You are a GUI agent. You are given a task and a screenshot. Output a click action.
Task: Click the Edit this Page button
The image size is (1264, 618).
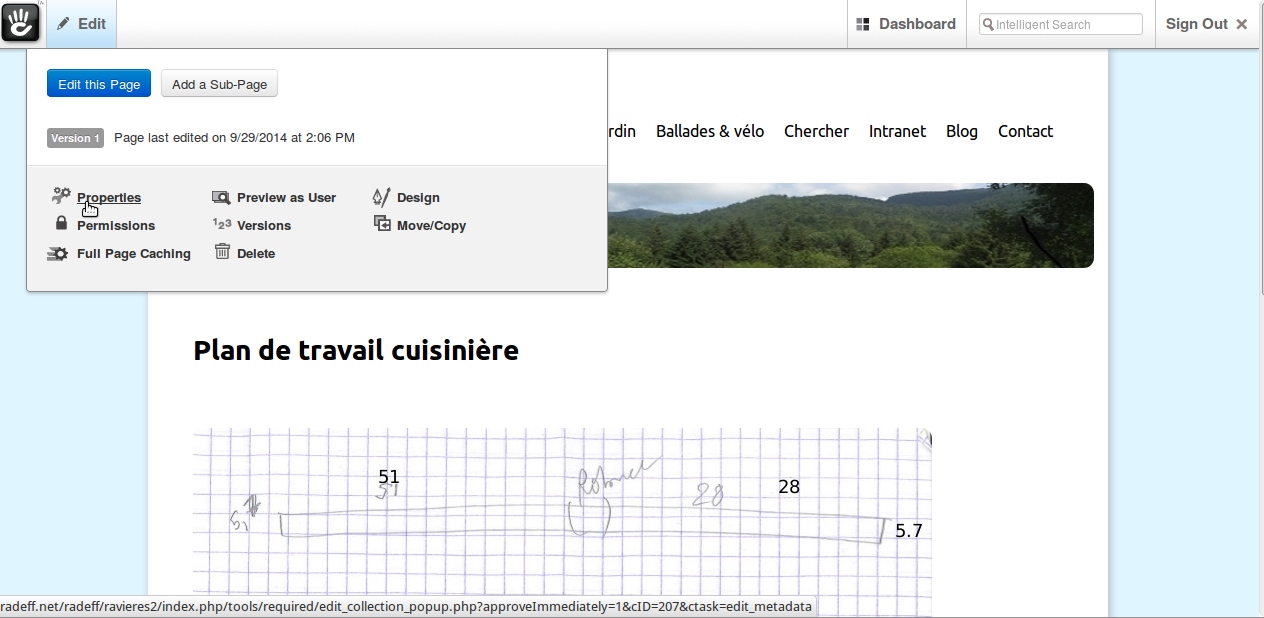99,84
